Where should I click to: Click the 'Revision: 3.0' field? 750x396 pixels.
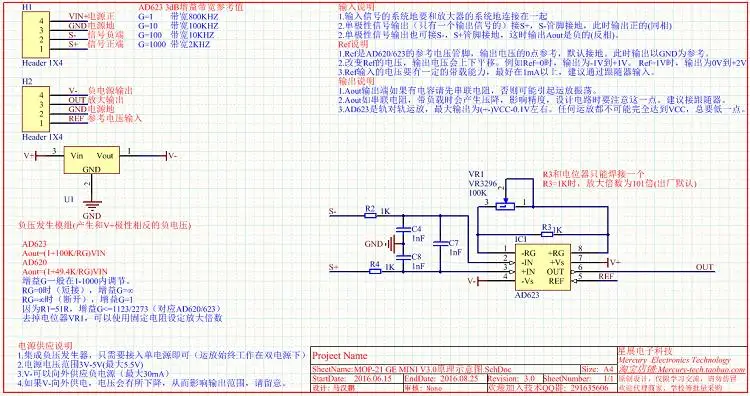tap(511, 378)
